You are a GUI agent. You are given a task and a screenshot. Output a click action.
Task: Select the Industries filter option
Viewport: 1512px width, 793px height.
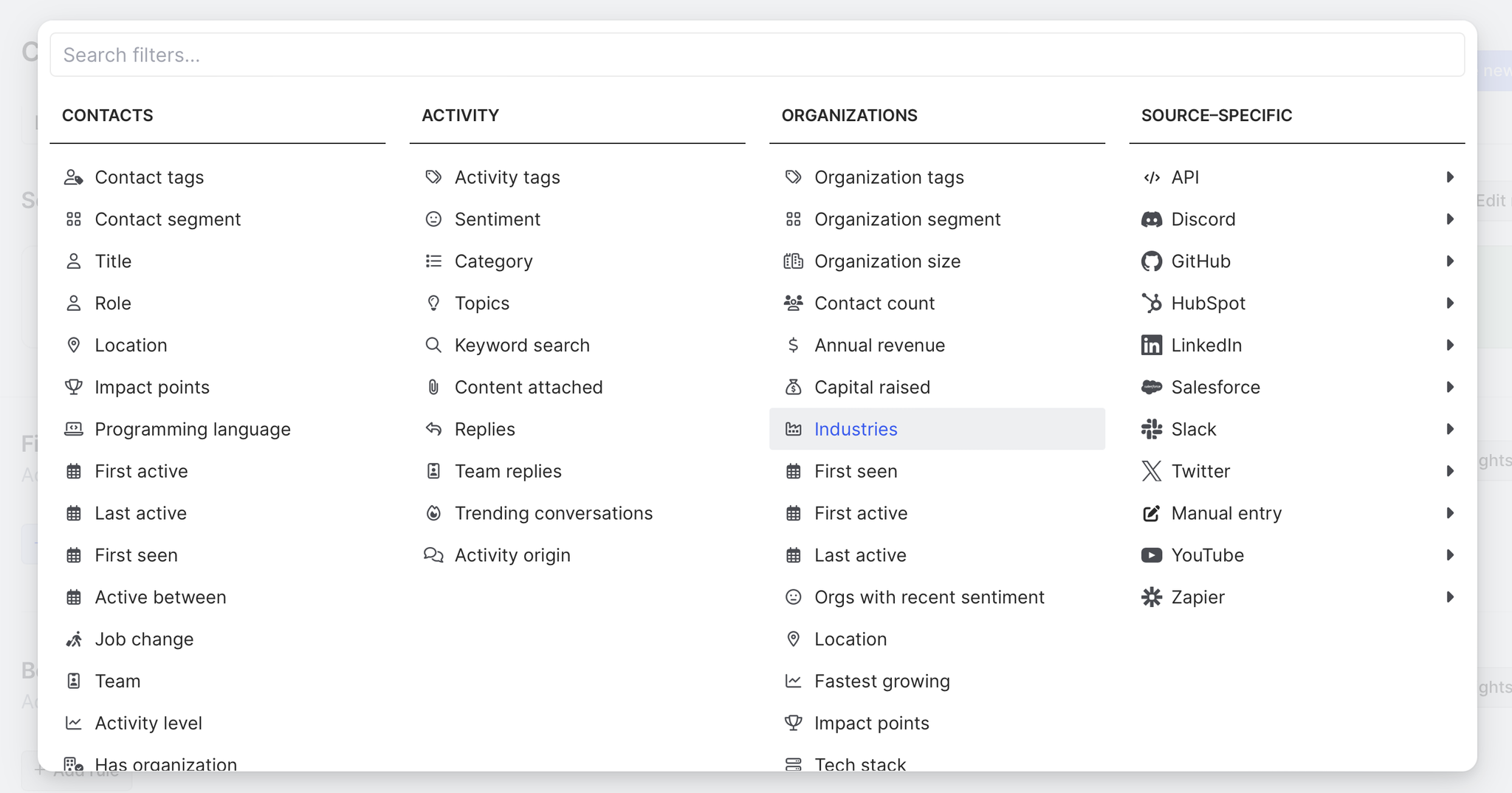[x=856, y=429]
